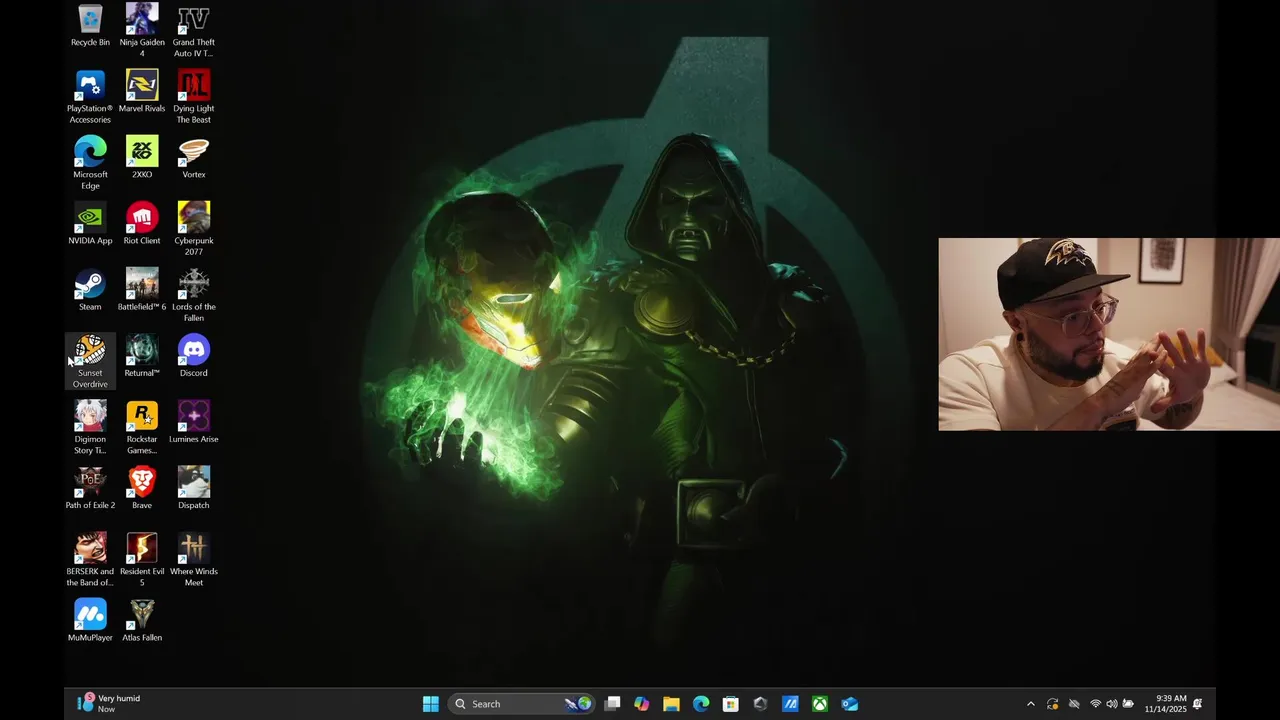The width and height of the screenshot is (1280, 720).
Task: Select Dying Light The Beast icon
Action: [x=194, y=97]
